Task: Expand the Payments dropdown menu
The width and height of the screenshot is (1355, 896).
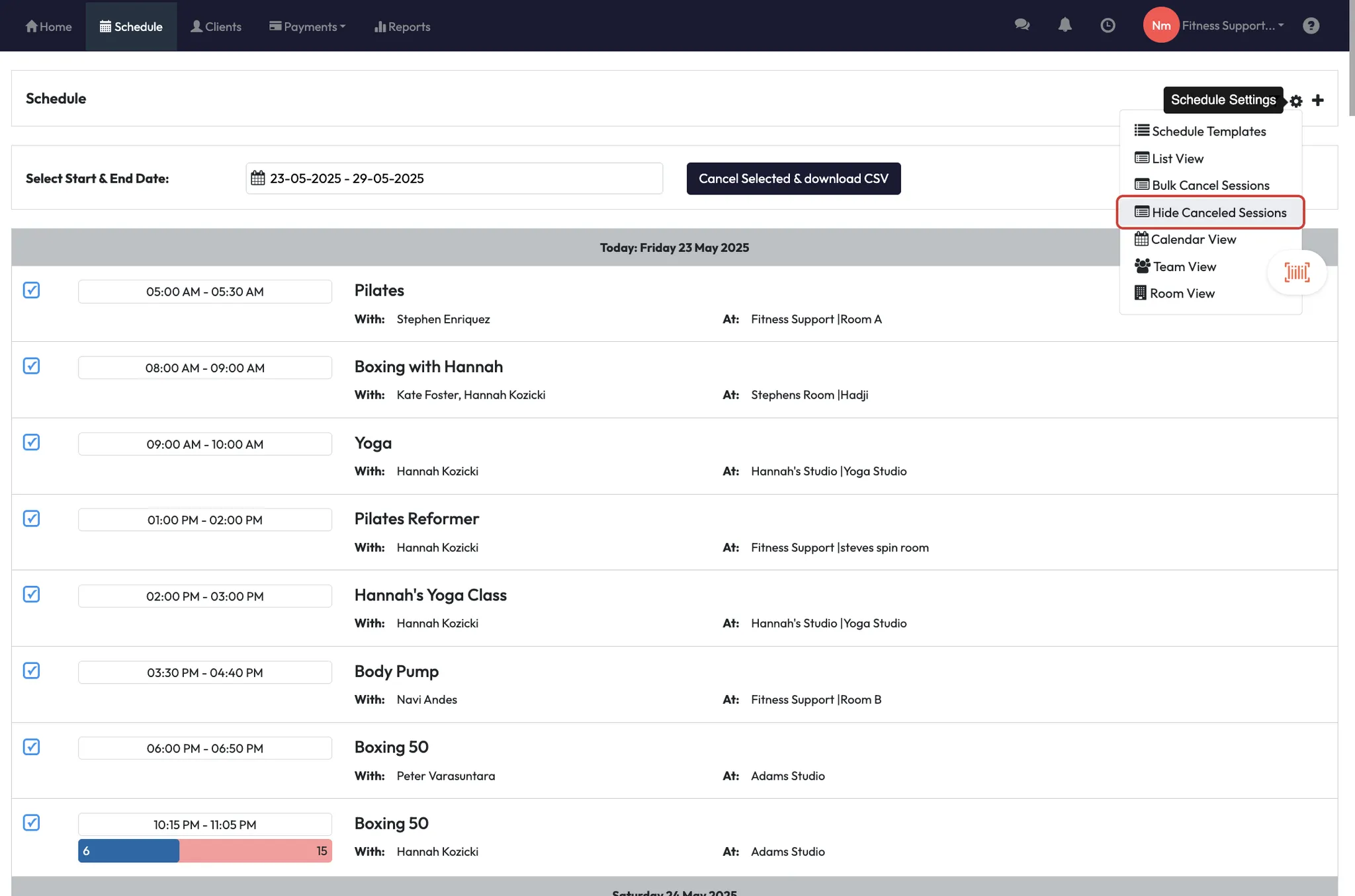Action: coord(308,26)
